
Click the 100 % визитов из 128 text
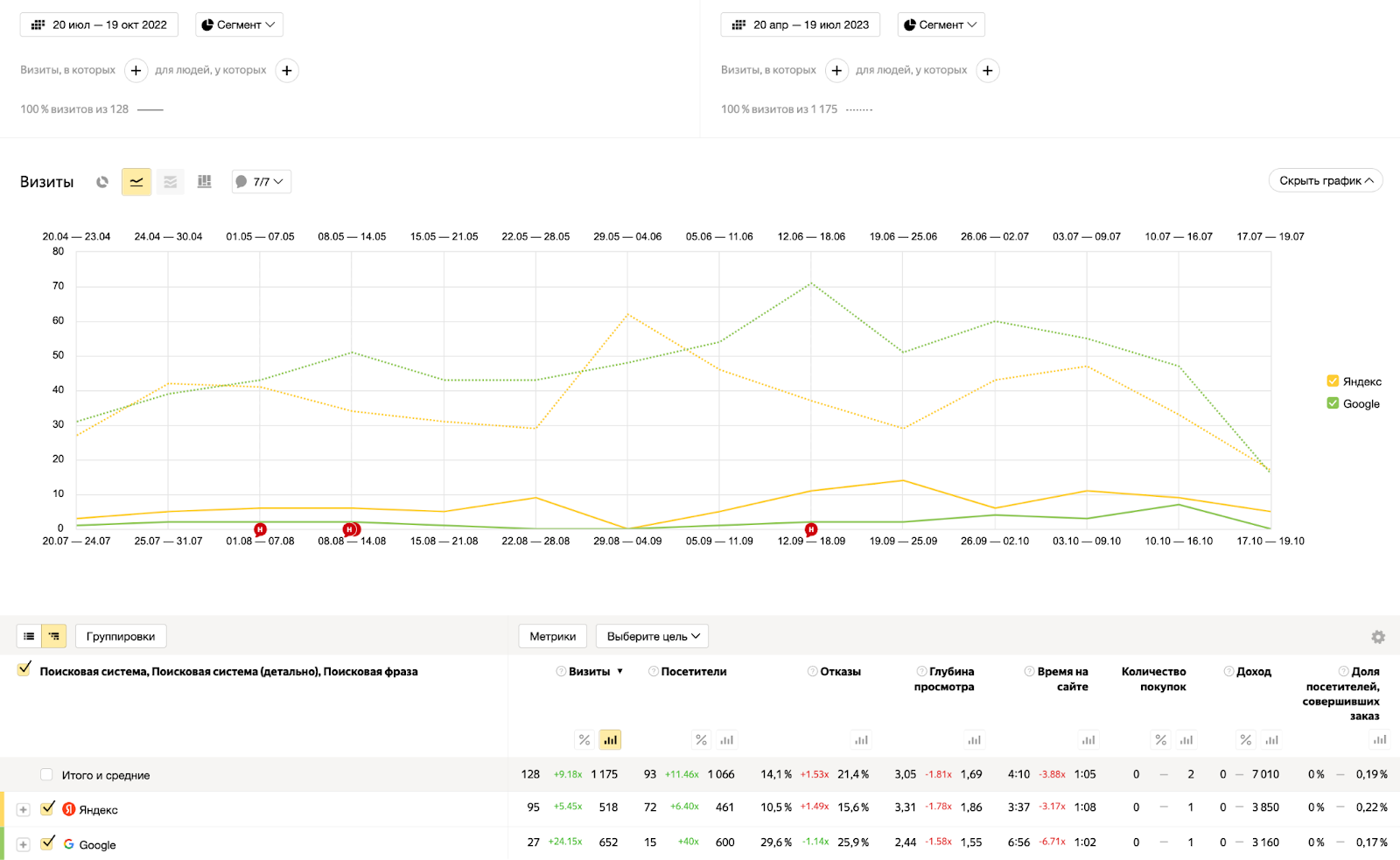pos(74,109)
